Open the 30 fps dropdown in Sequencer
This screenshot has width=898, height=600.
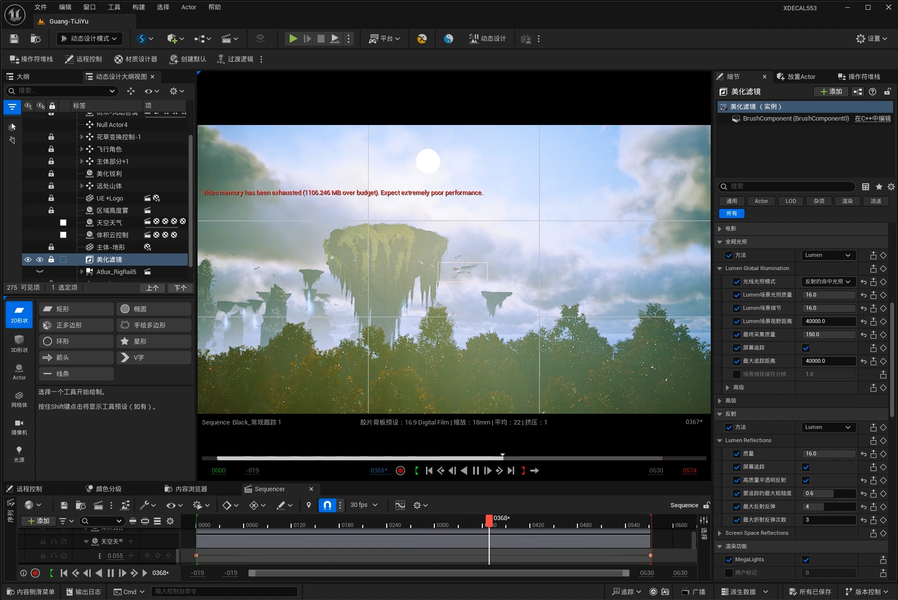[364, 505]
